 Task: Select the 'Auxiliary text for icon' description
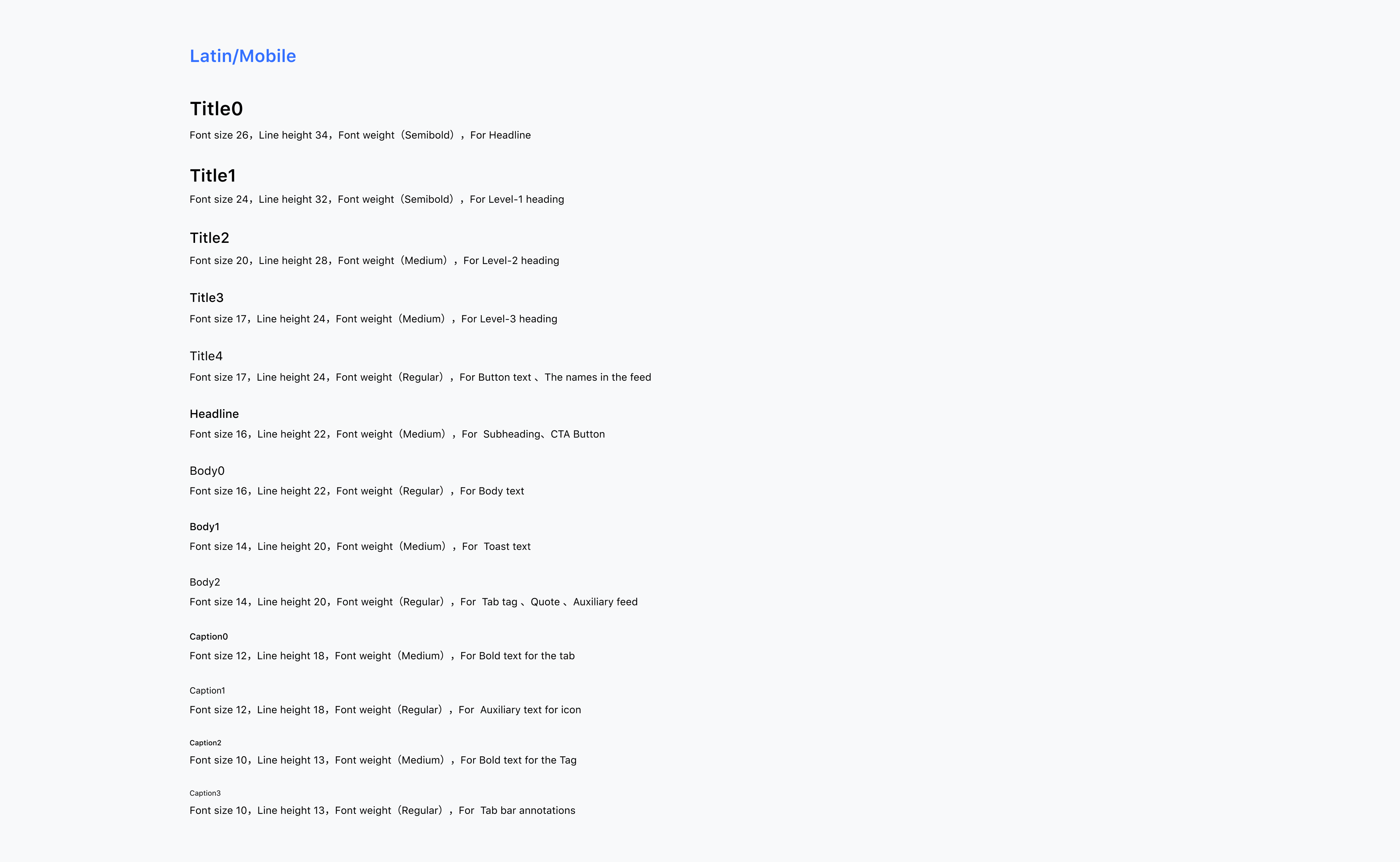[385, 710]
